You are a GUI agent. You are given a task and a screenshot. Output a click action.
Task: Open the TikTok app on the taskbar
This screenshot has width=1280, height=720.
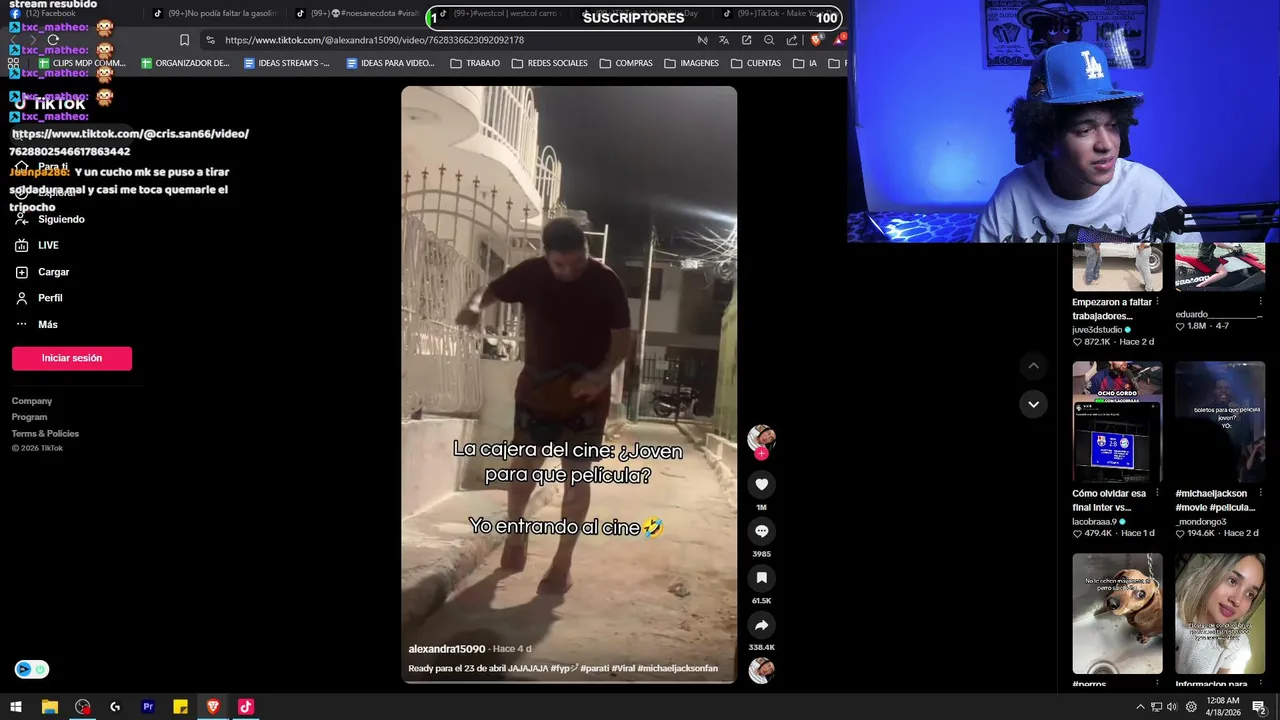tap(246, 707)
